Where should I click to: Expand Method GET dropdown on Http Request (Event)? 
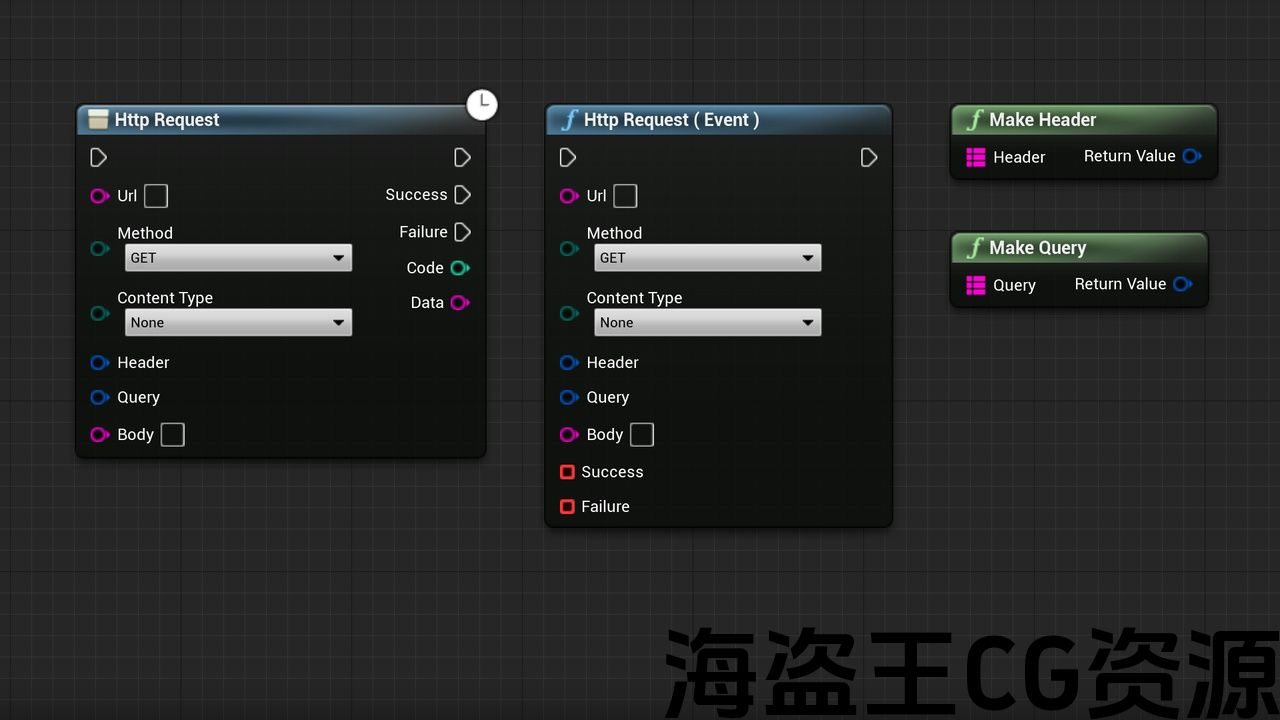707,258
